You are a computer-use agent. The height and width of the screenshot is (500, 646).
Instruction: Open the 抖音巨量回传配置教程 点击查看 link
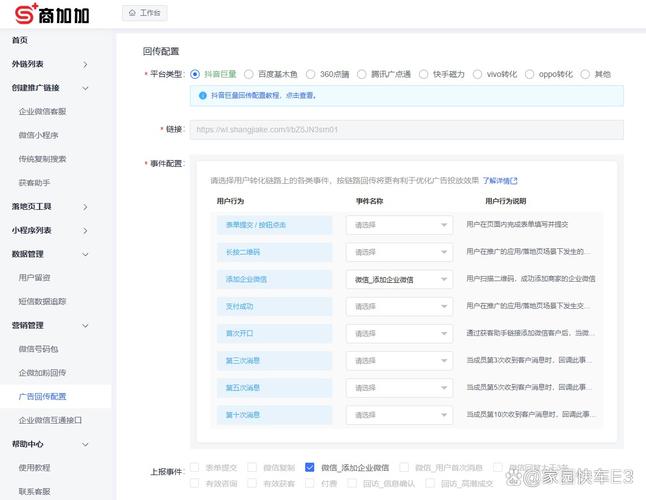coord(263,96)
